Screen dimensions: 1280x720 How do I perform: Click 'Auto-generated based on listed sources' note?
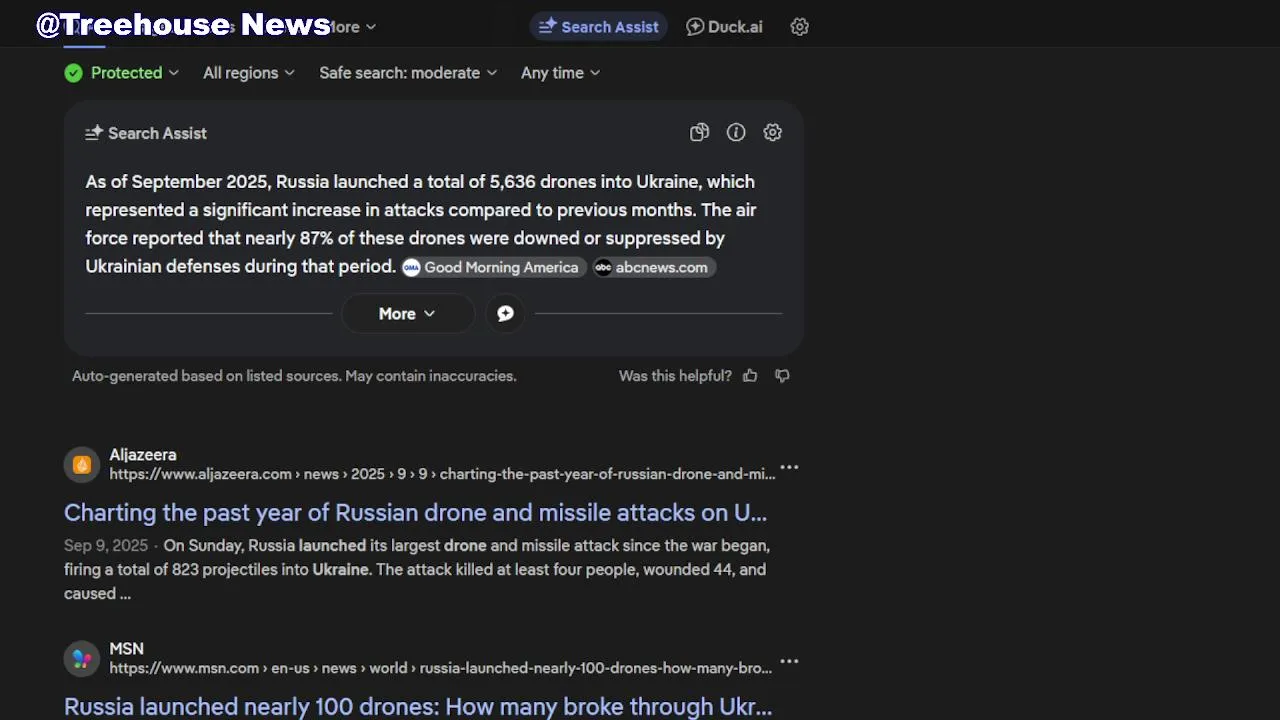point(294,376)
